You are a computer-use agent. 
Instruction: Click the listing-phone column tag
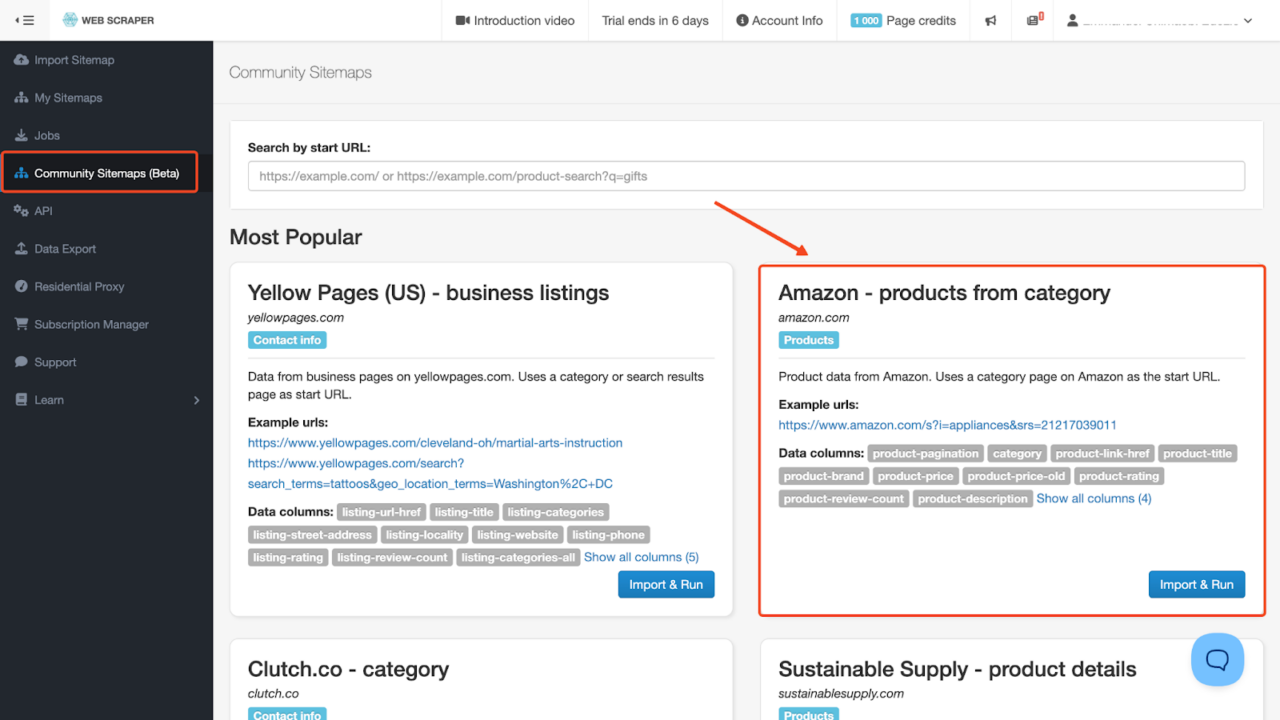608,535
